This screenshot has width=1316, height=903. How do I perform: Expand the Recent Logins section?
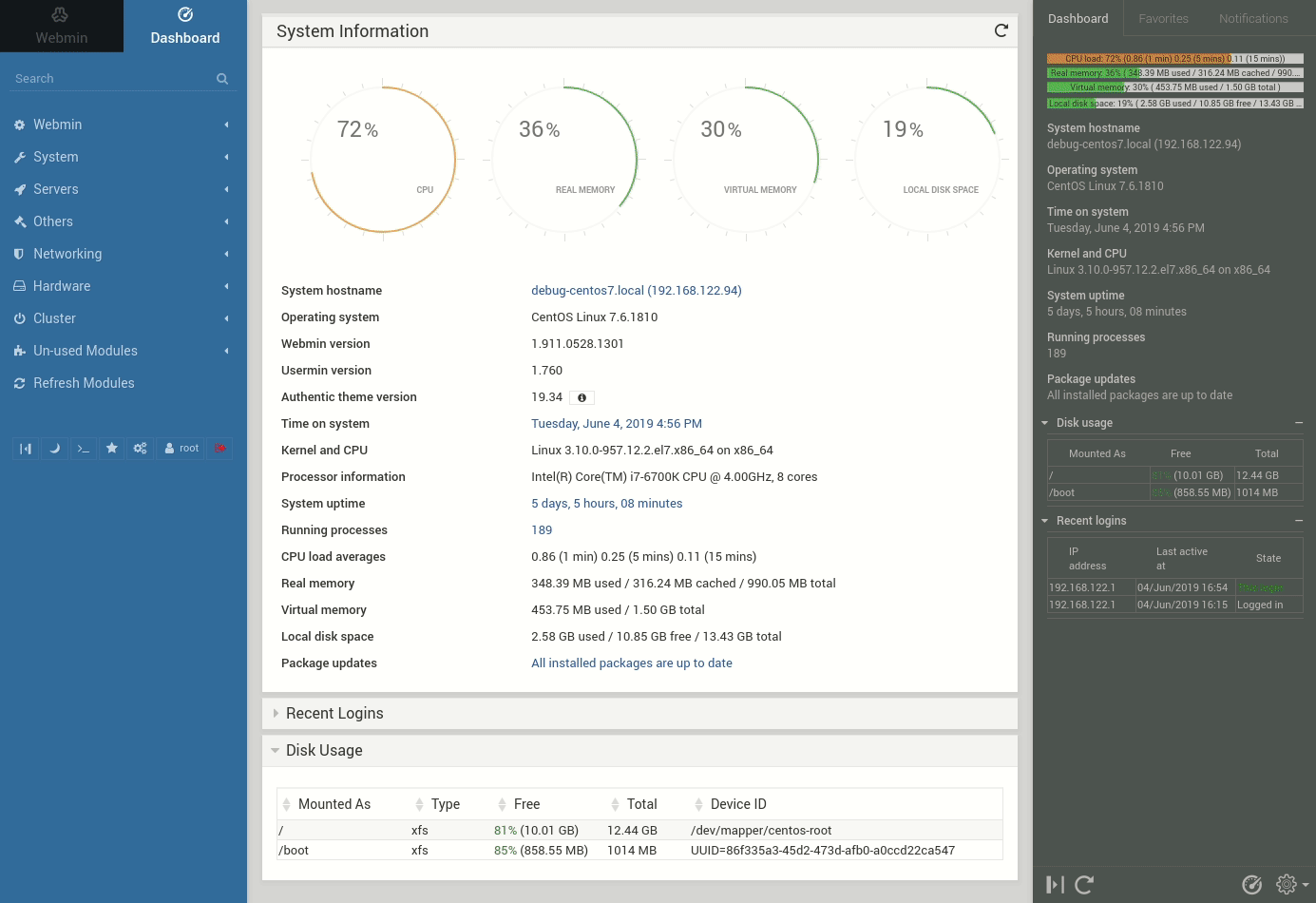click(639, 714)
